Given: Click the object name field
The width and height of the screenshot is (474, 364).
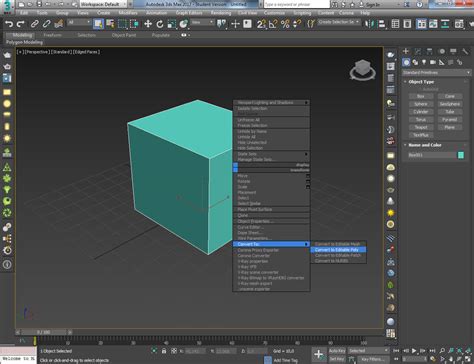Looking at the screenshot, I should (432, 155).
